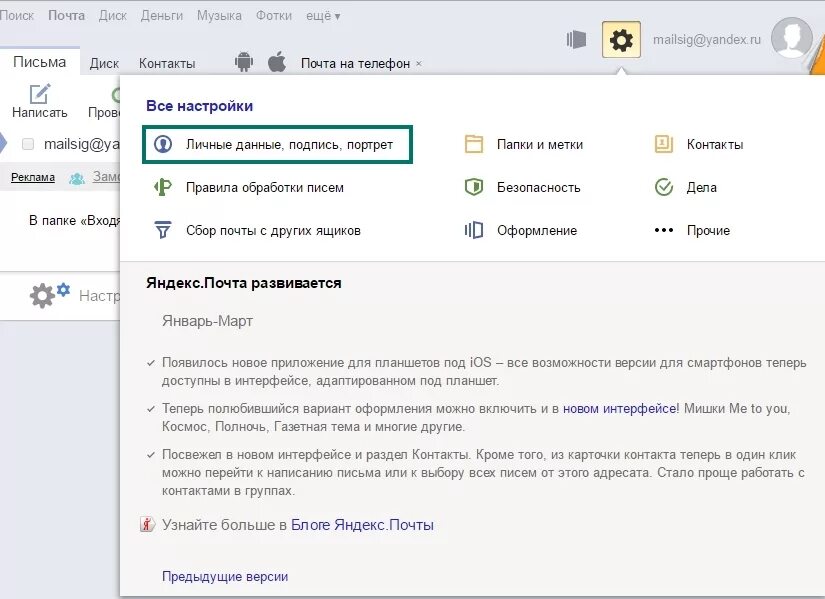Open Деньги in top service bar
The image size is (825, 599).
[162, 16]
